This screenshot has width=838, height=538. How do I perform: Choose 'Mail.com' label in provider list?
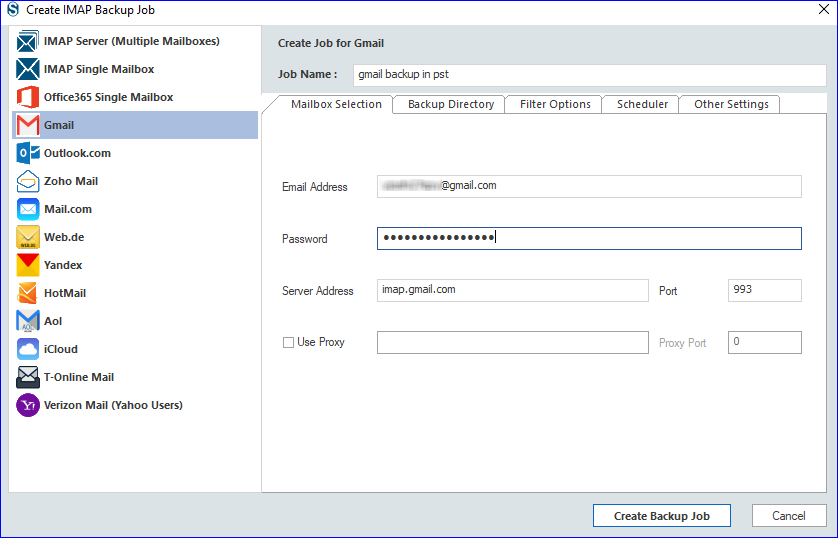pyautogui.click(x=68, y=209)
